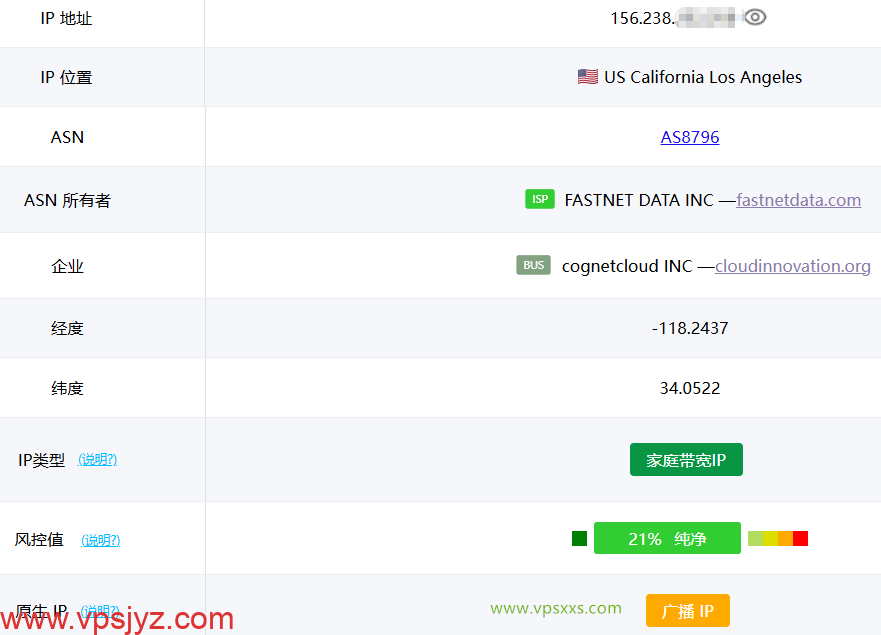Click the ASN 所有者 row label
Screen dimensions: 881x635
(67, 200)
